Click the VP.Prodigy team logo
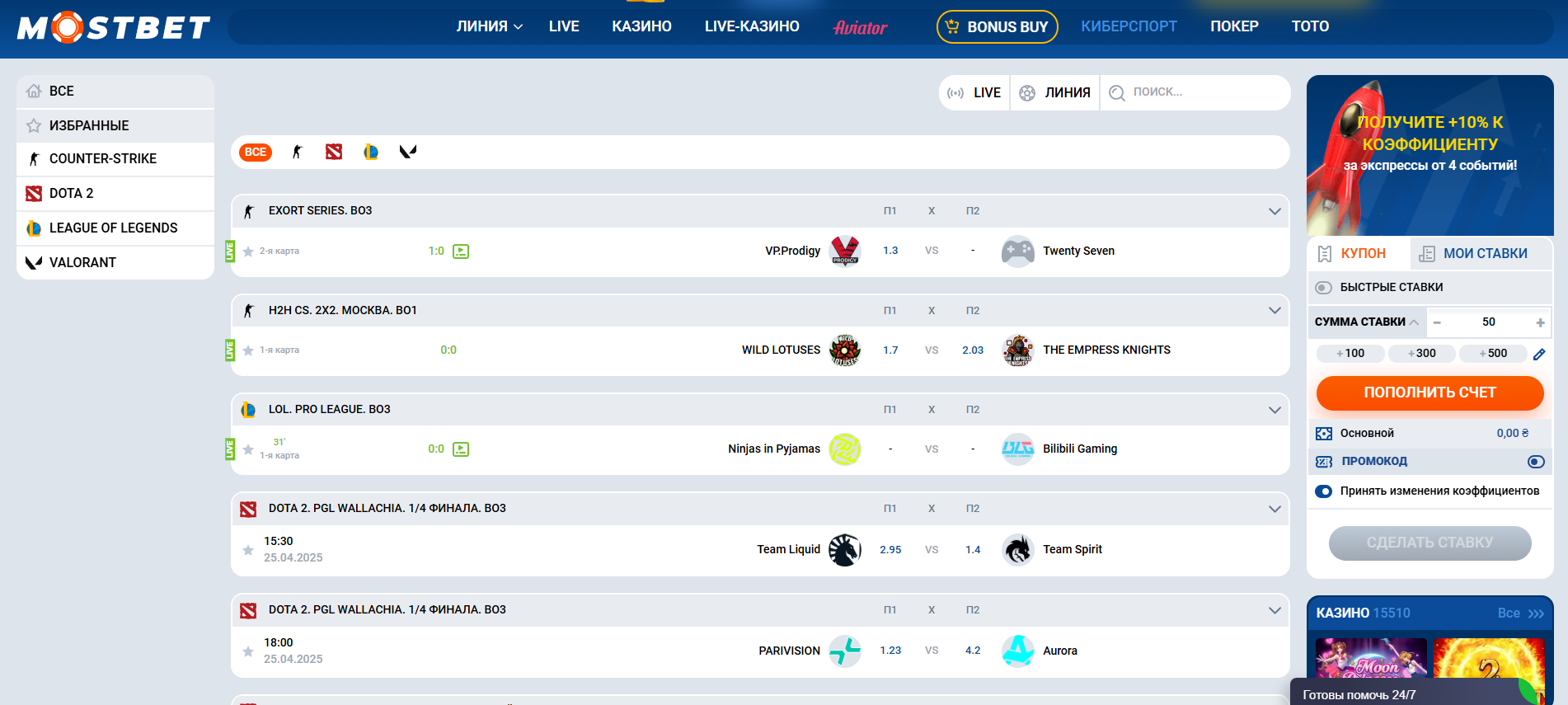1568x705 pixels. [x=845, y=251]
